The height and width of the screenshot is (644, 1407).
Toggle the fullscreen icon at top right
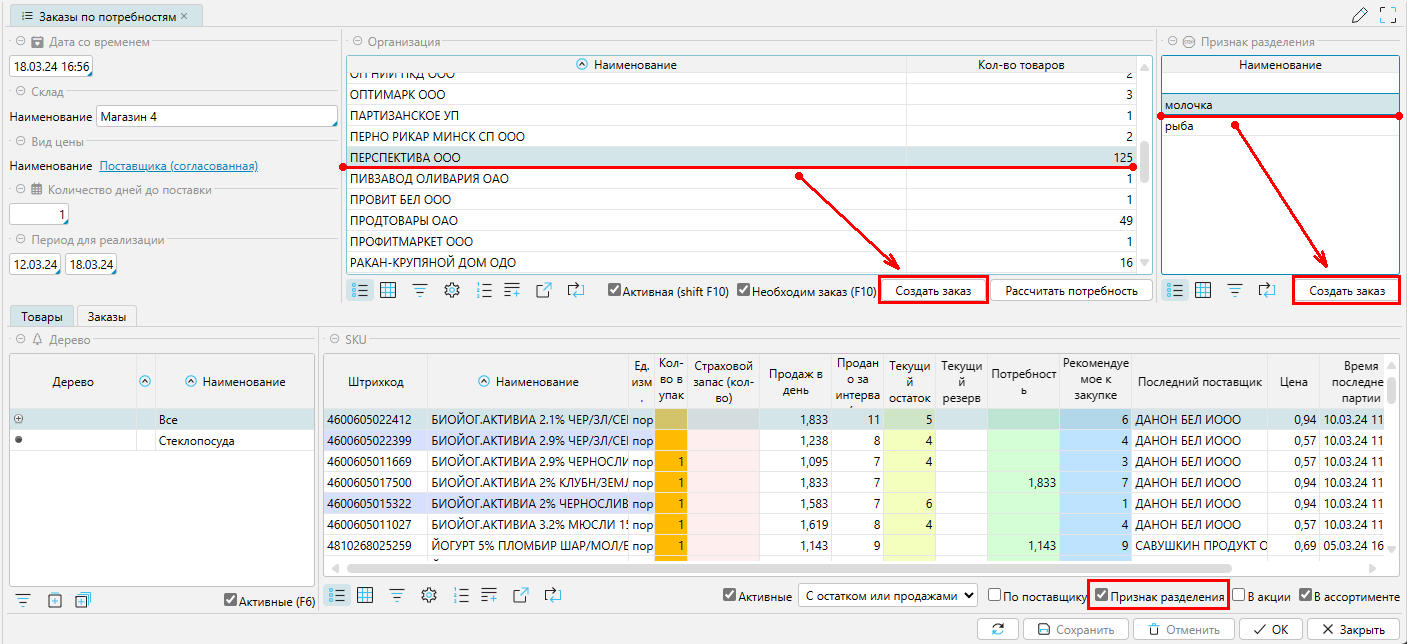pyautogui.click(x=1387, y=15)
